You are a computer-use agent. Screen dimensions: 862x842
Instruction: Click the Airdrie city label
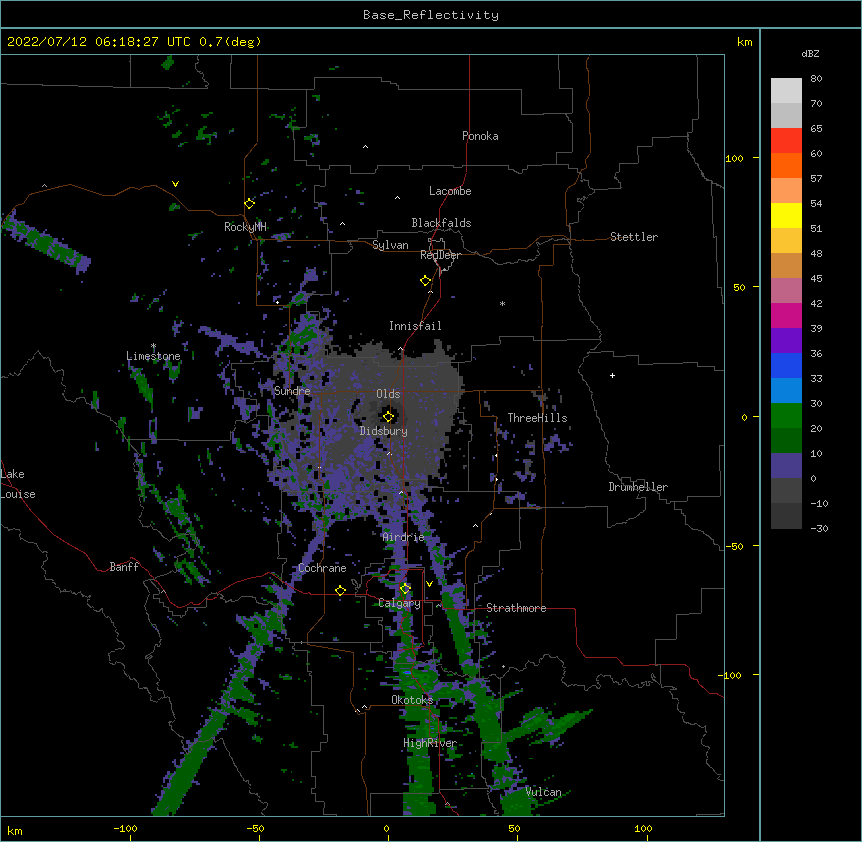403,537
